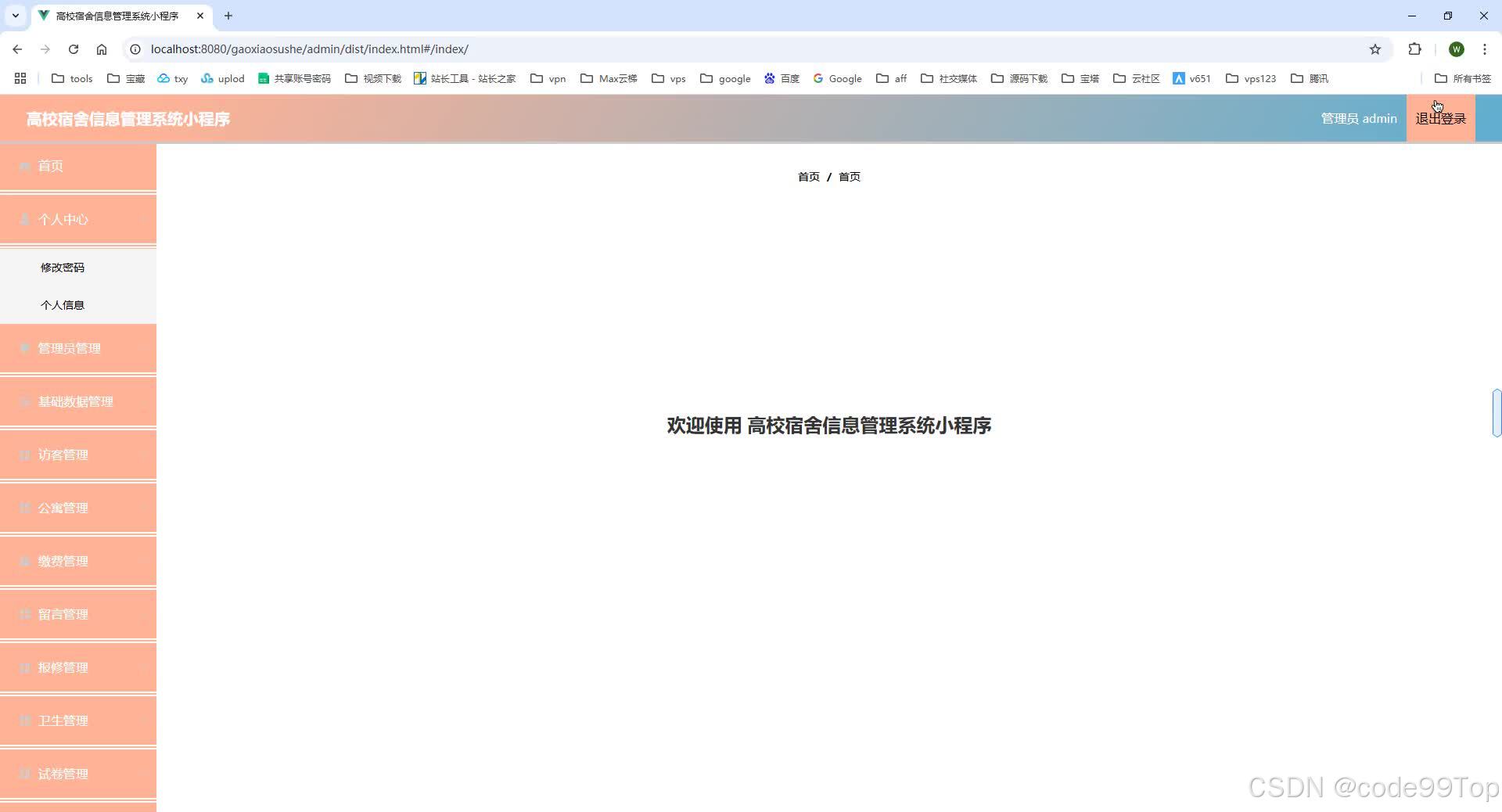Open the Max云梯 bookmark folder
Viewport: 1502px width, 812px height.
[609, 78]
